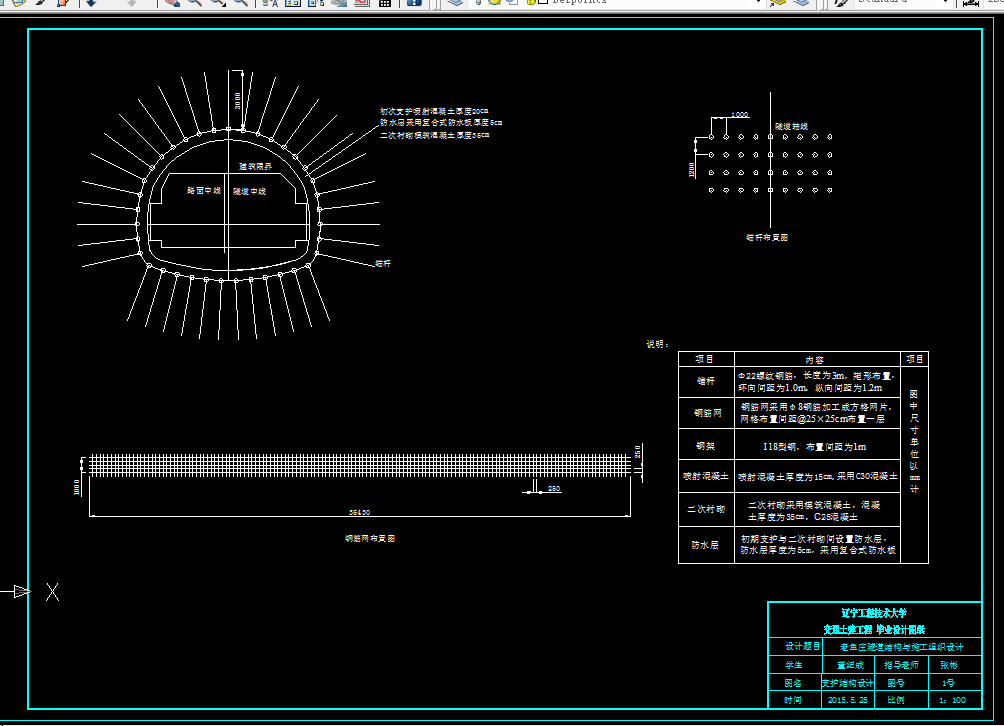Open the QuickCalc grid icon
Viewport: 1004px width, 726px height.
385,2
